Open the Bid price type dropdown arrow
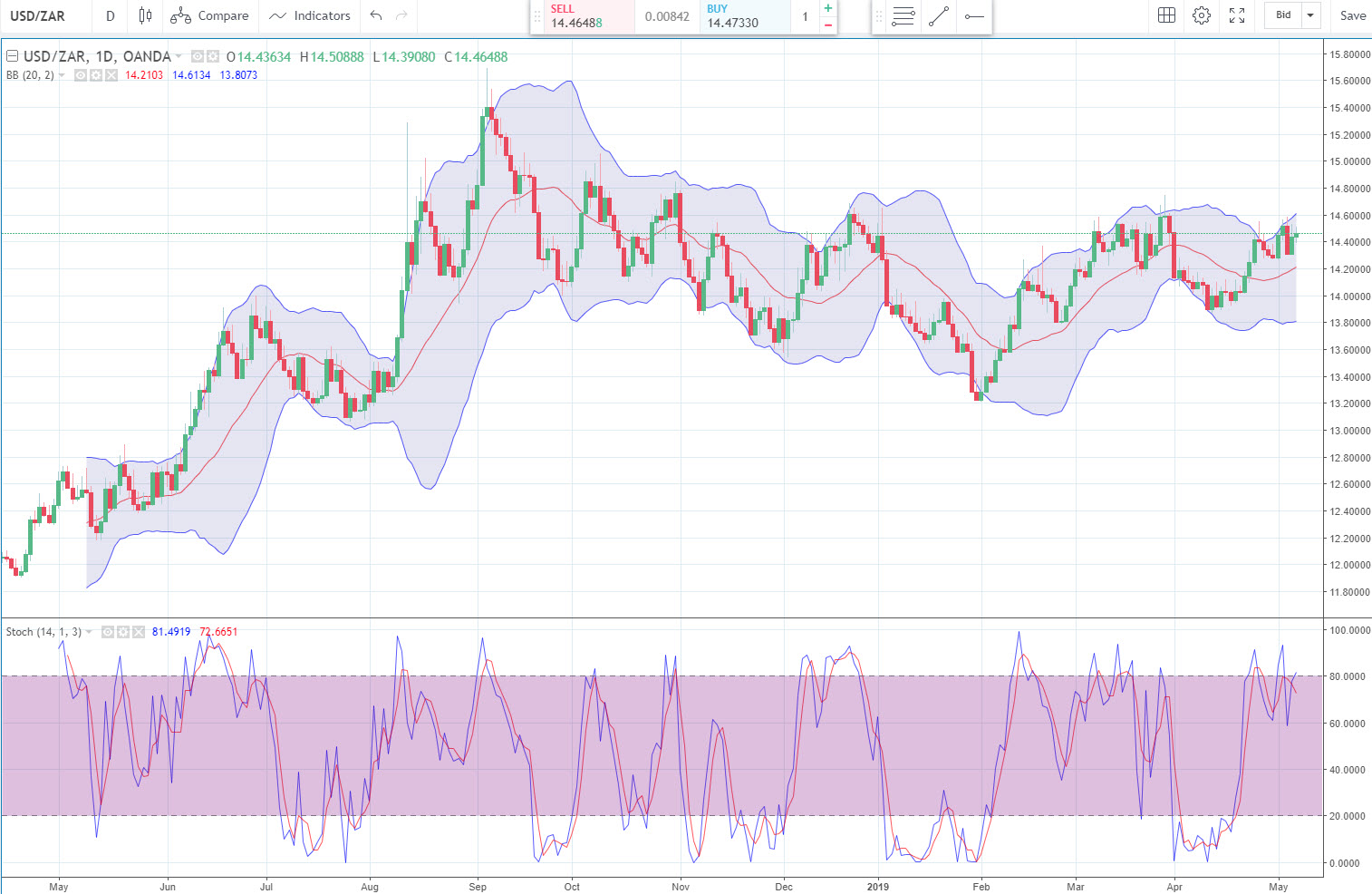The height and width of the screenshot is (894, 1372). [x=1310, y=15]
